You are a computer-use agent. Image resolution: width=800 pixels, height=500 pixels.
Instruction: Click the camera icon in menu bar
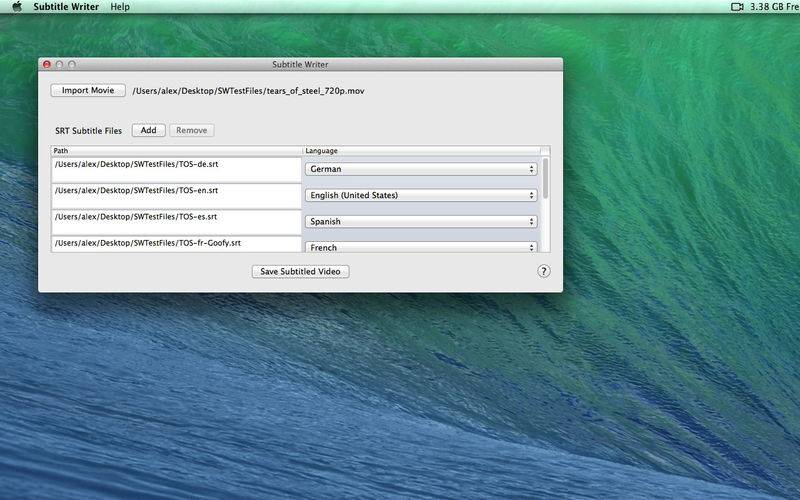pyautogui.click(x=737, y=7)
